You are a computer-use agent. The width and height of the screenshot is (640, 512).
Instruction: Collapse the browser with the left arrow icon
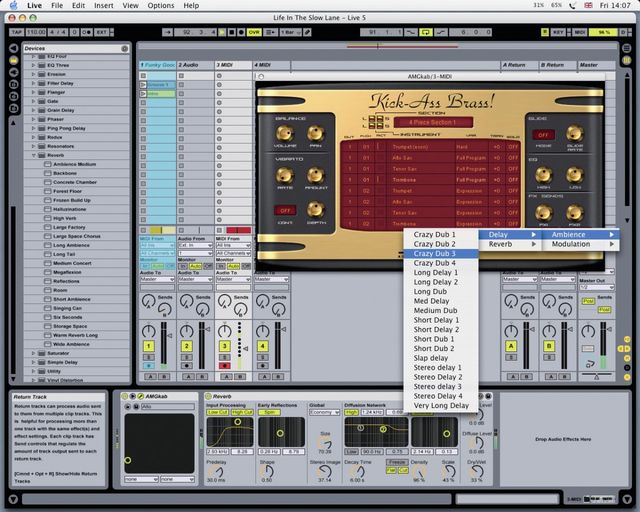tap(13, 48)
